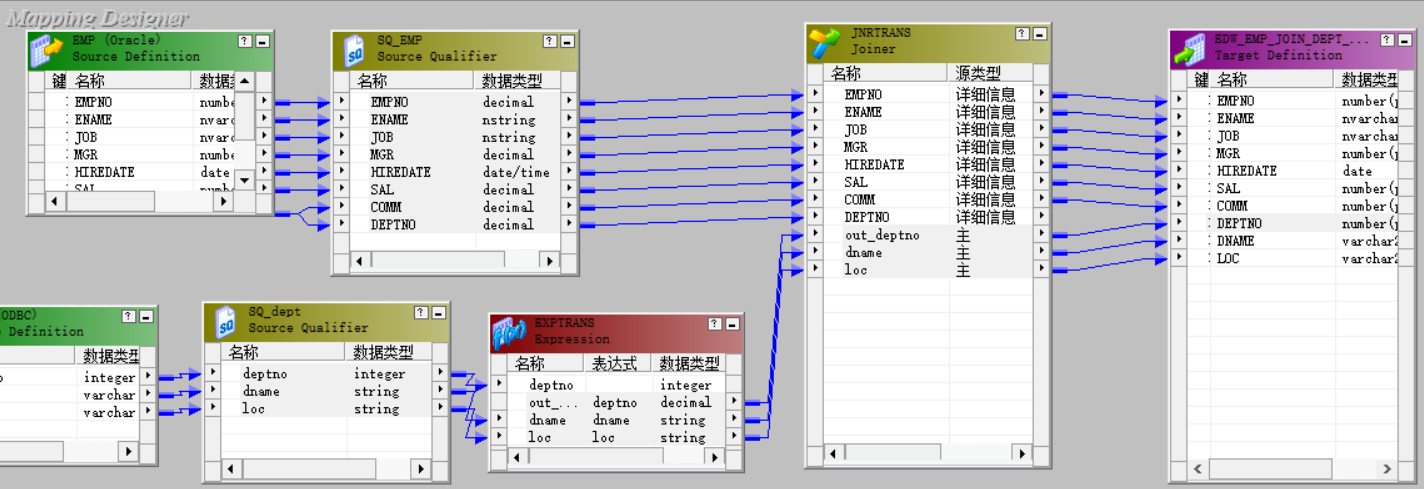Click EMPNO input port arrow in JNRTRANS
Image resolution: width=1424 pixels, height=489 pixels.
814,95
